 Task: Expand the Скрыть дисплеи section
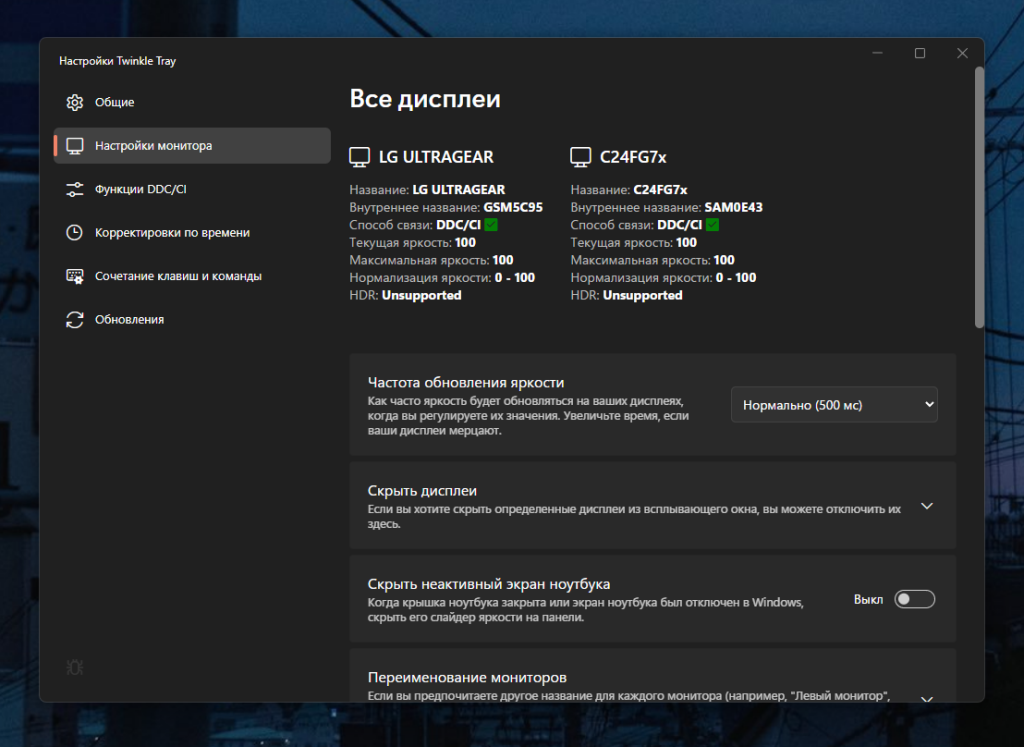pos(926,506)
